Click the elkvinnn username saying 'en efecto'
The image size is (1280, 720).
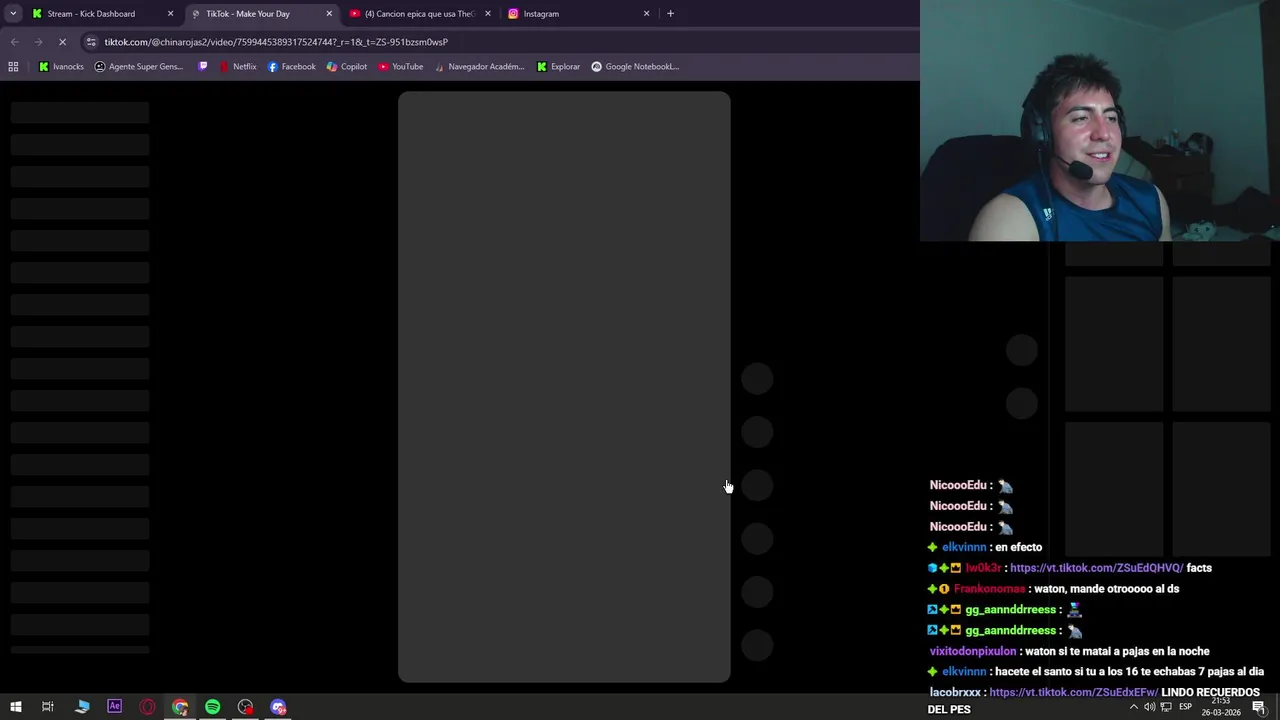964,547
